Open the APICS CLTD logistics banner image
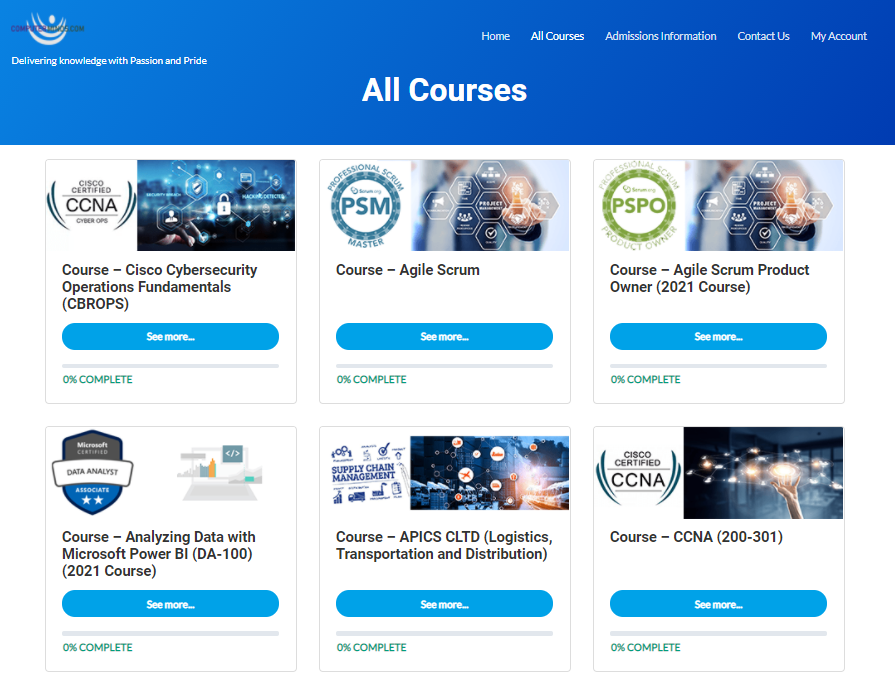 click(490, 473)
